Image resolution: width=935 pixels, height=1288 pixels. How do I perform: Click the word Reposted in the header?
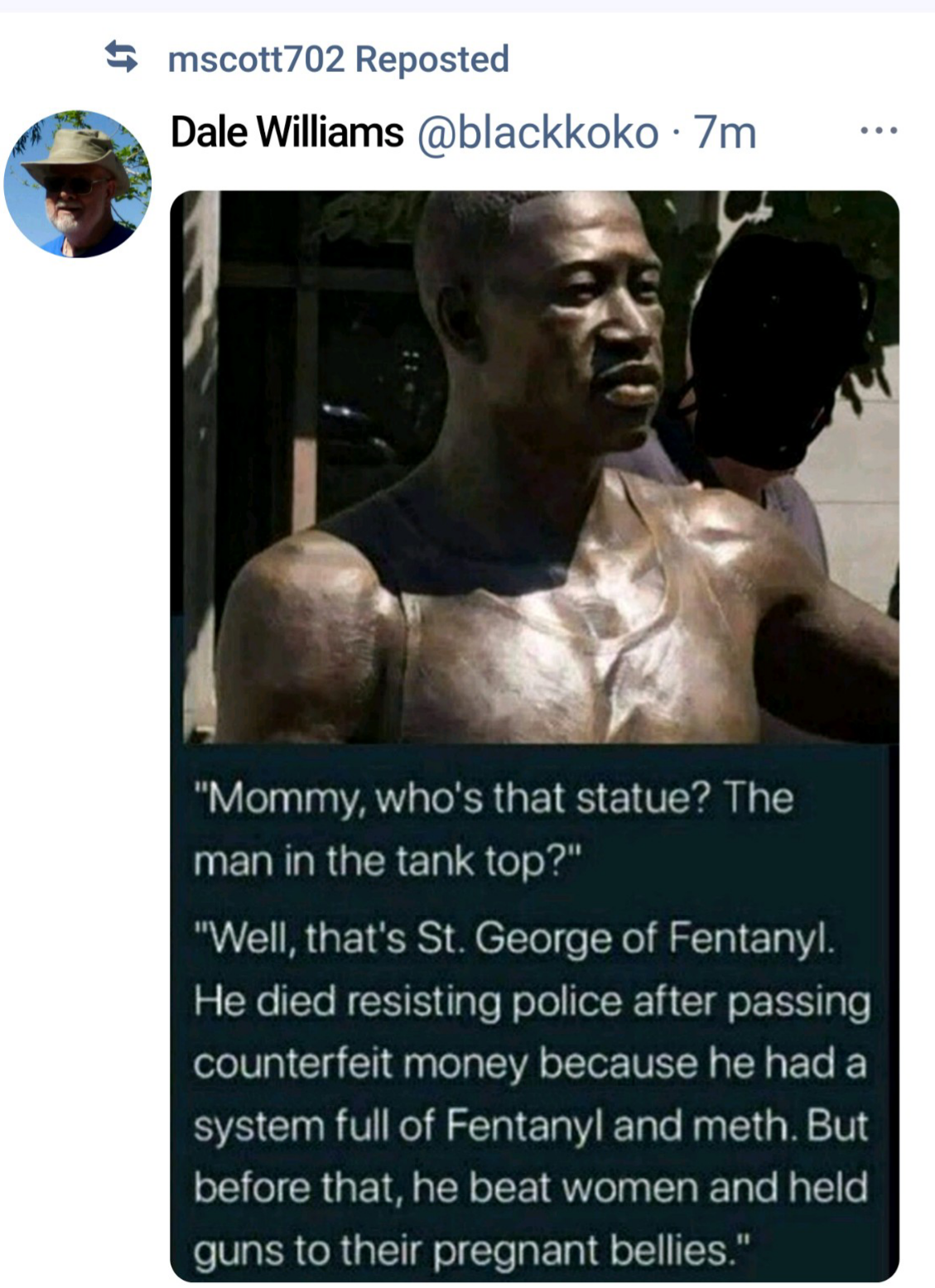(x=431, y=59)
